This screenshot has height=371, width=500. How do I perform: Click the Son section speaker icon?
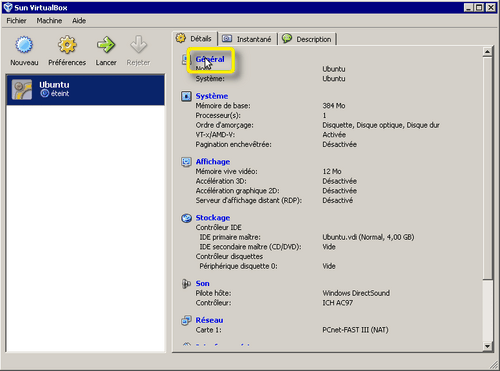click(x=186, y=284)
